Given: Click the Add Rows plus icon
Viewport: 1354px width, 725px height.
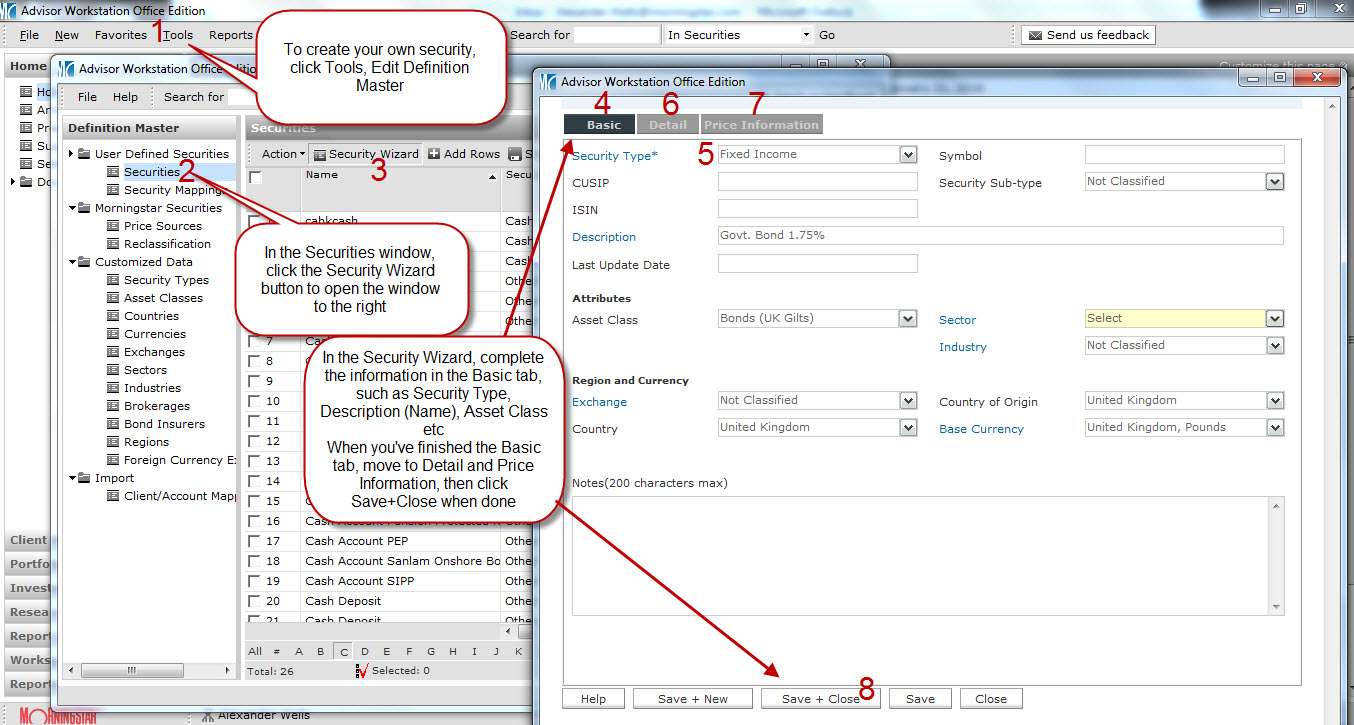Looking at the screenshot, I should 434,154.
